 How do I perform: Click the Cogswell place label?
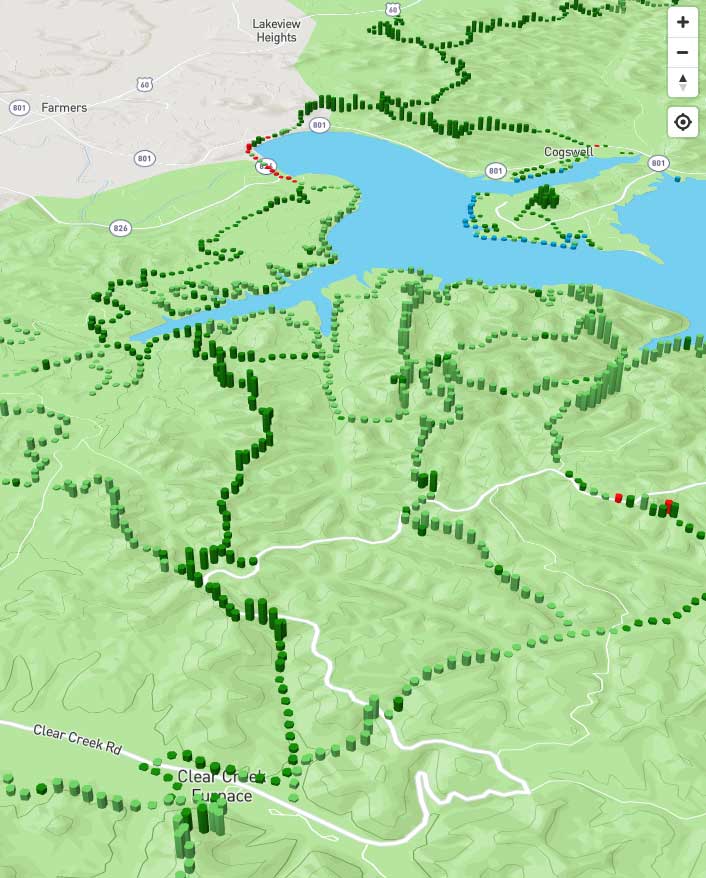tap(568, 152)
